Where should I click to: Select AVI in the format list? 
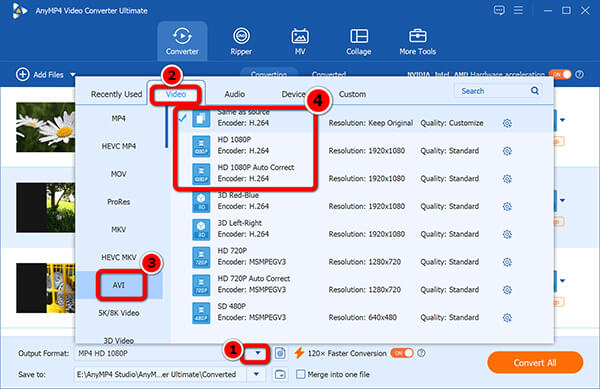pos(119,285)
